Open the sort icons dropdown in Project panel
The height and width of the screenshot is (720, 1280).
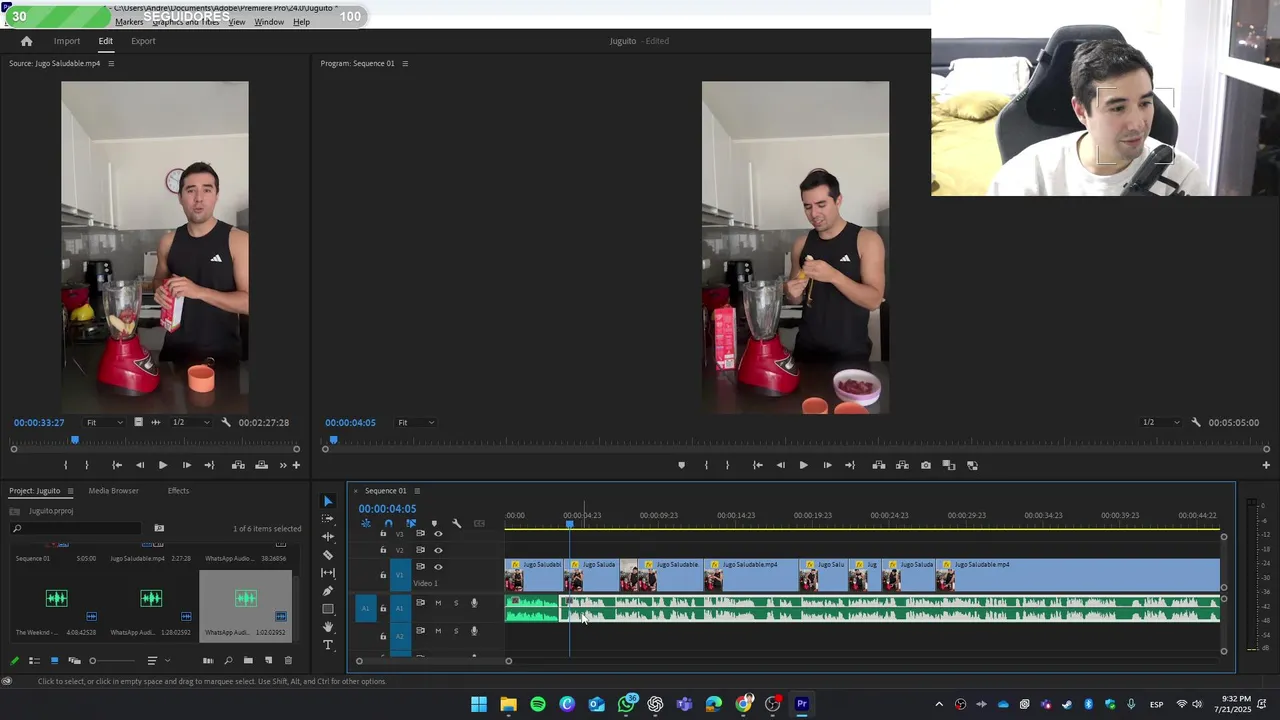point(157,660)
